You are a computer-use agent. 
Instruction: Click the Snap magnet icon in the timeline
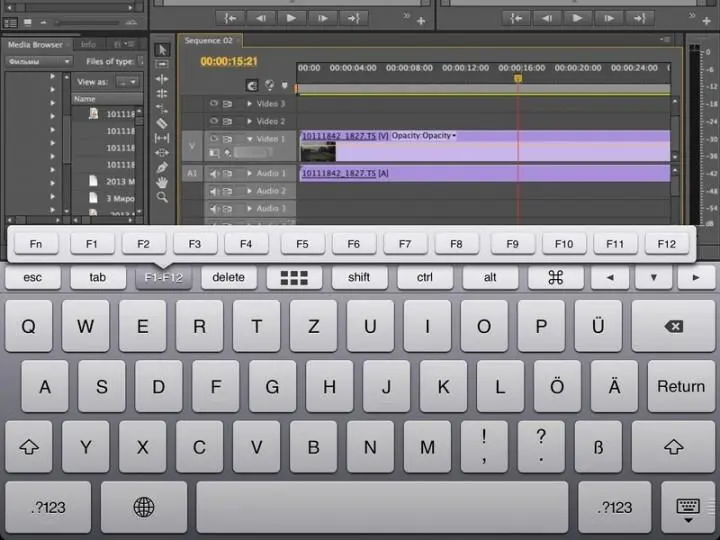[x=252, y=86]
